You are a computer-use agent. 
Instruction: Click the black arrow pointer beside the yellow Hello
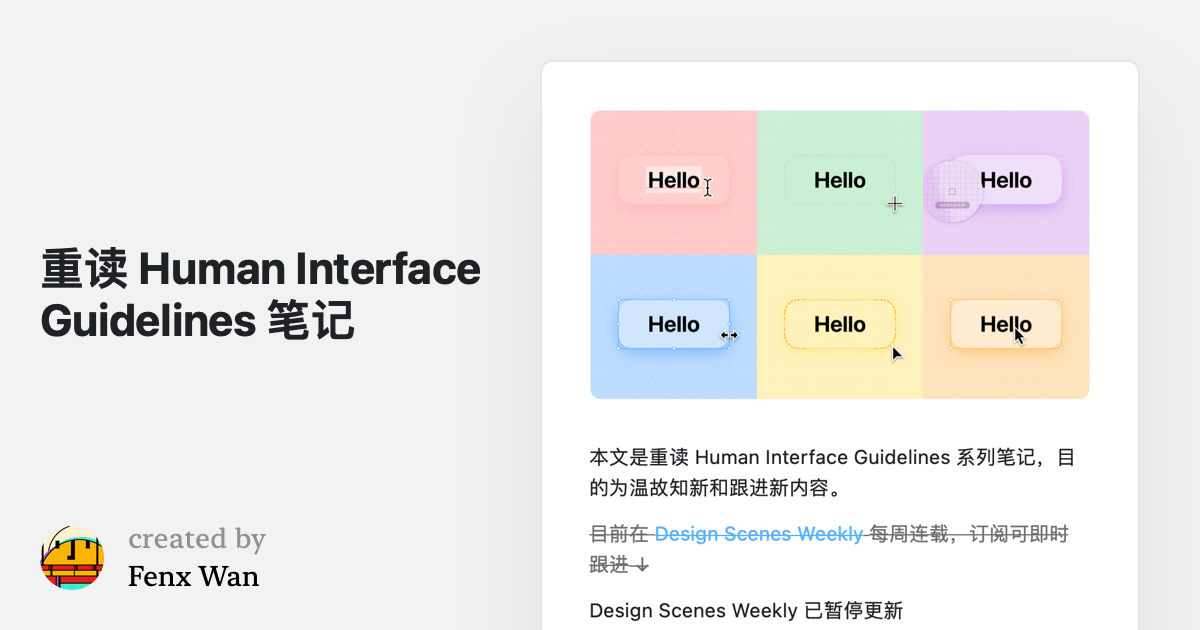(897, 353)
